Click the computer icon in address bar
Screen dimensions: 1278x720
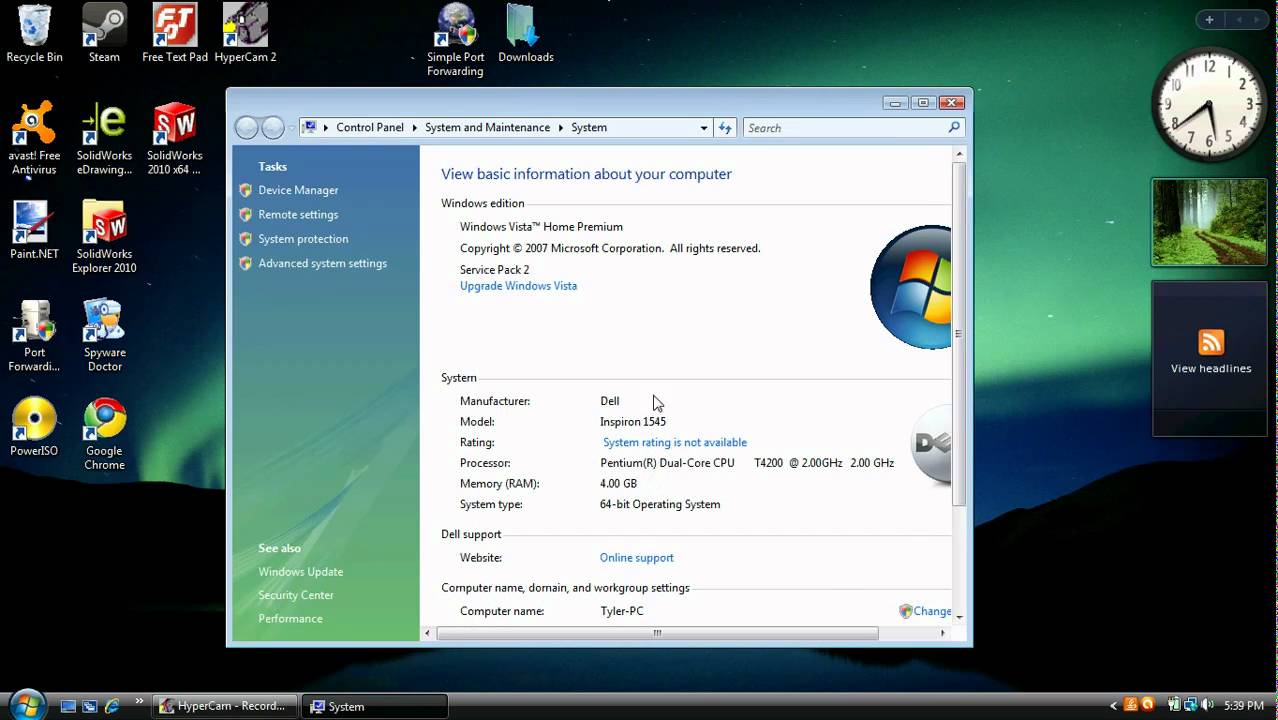[x=310, y=127]
